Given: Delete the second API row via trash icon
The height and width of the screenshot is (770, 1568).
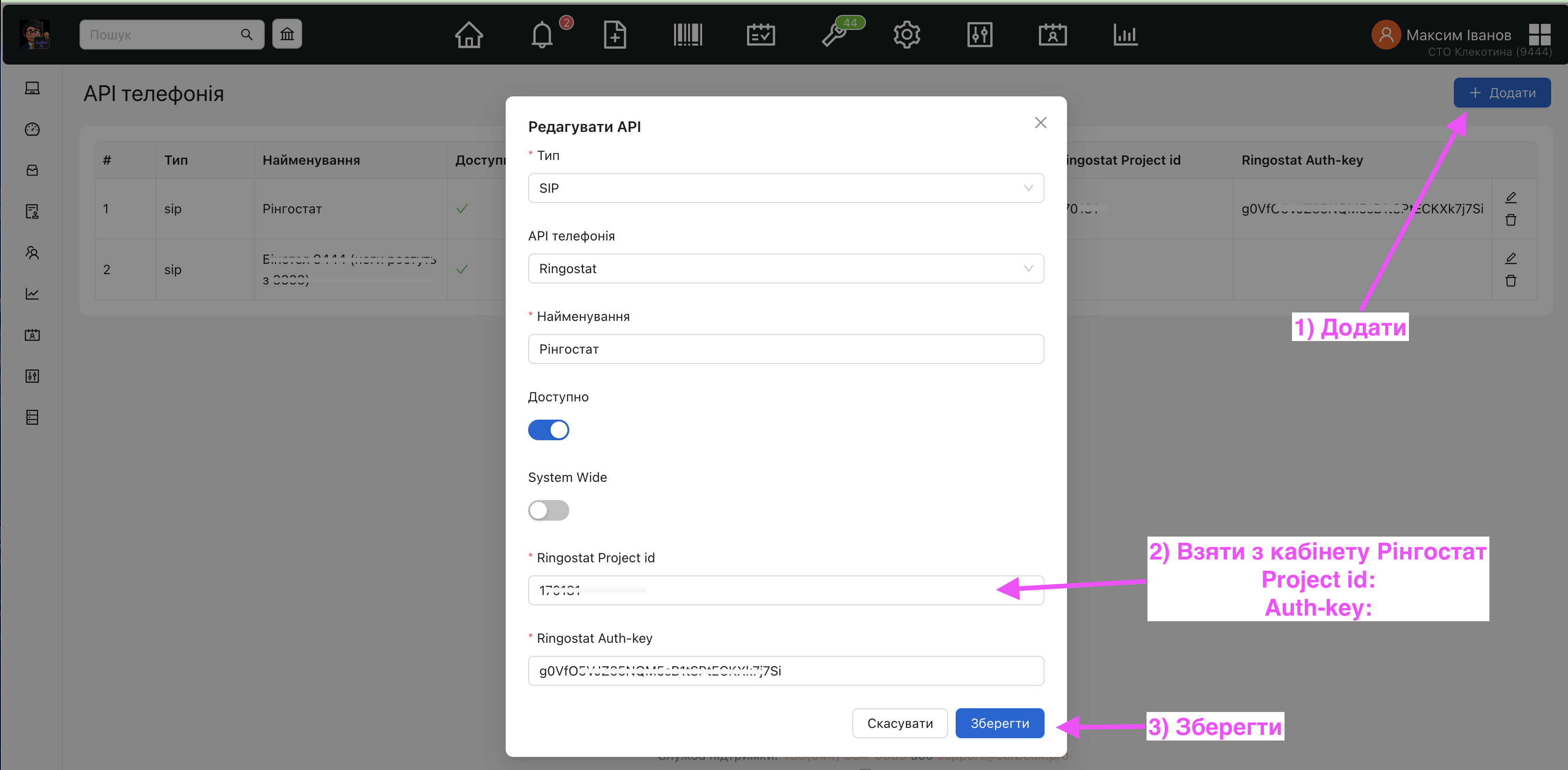Looking at the screenshot, I should coord(1511,281).
